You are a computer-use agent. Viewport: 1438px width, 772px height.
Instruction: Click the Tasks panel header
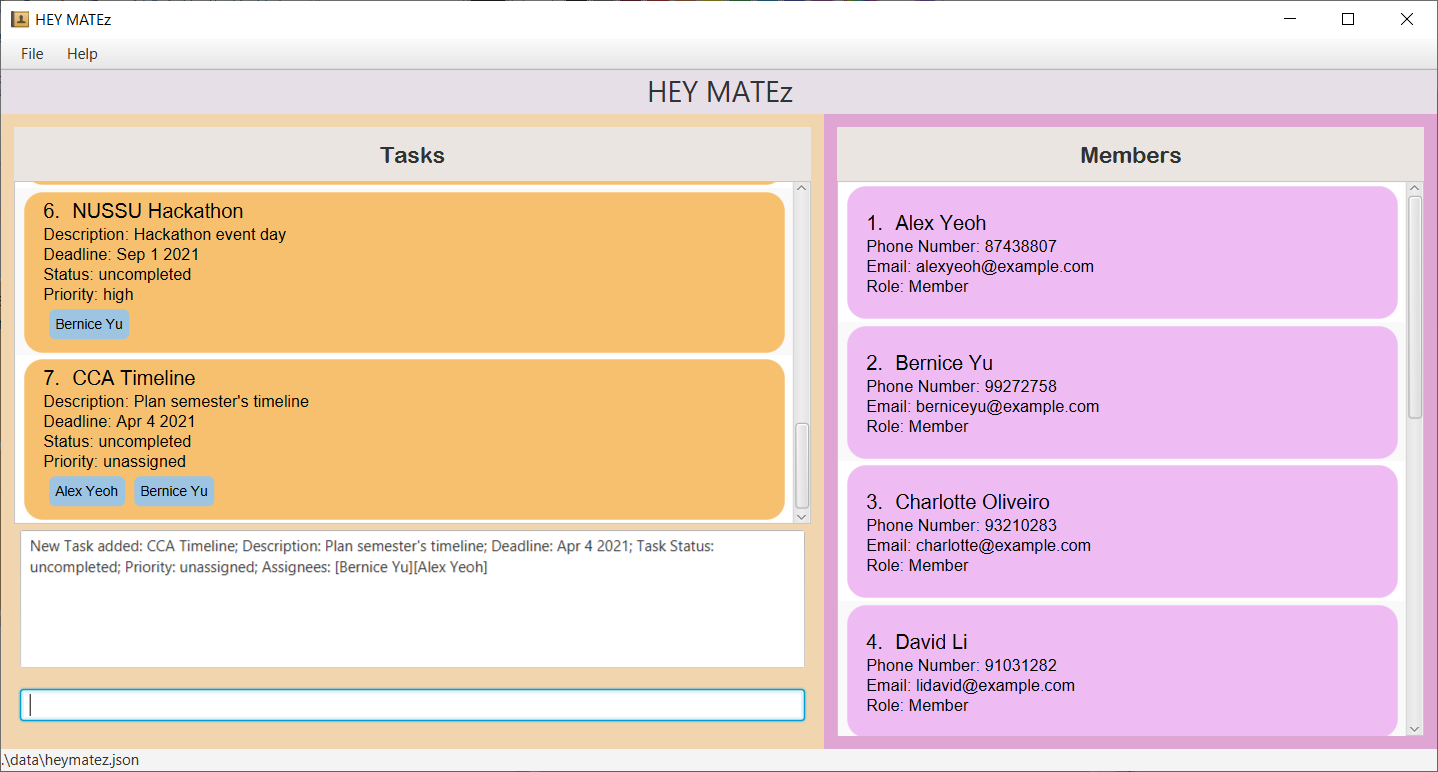pos(412,155)
